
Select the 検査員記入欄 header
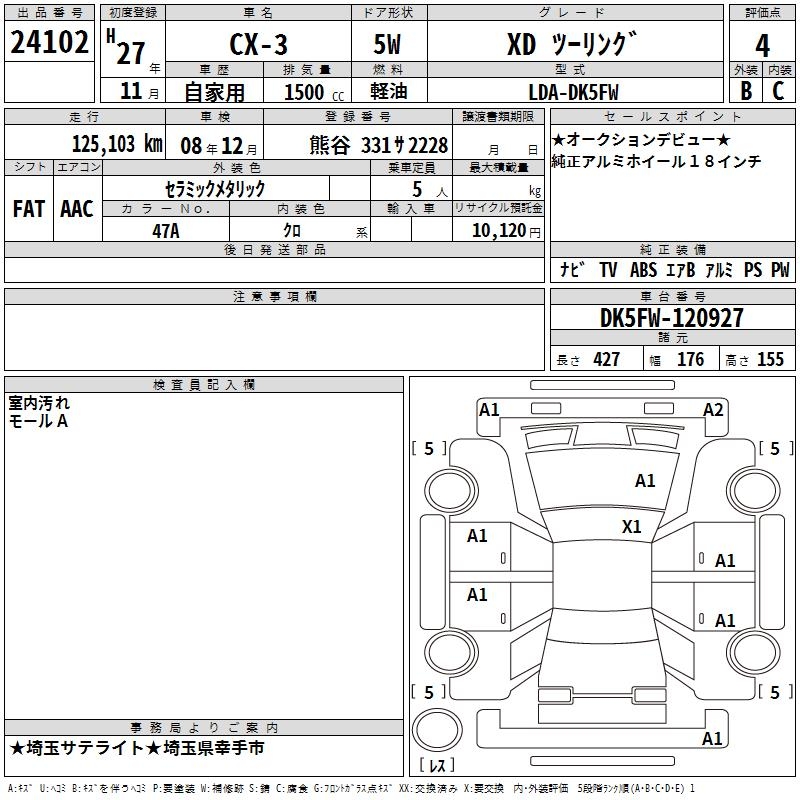pos(204,385)
